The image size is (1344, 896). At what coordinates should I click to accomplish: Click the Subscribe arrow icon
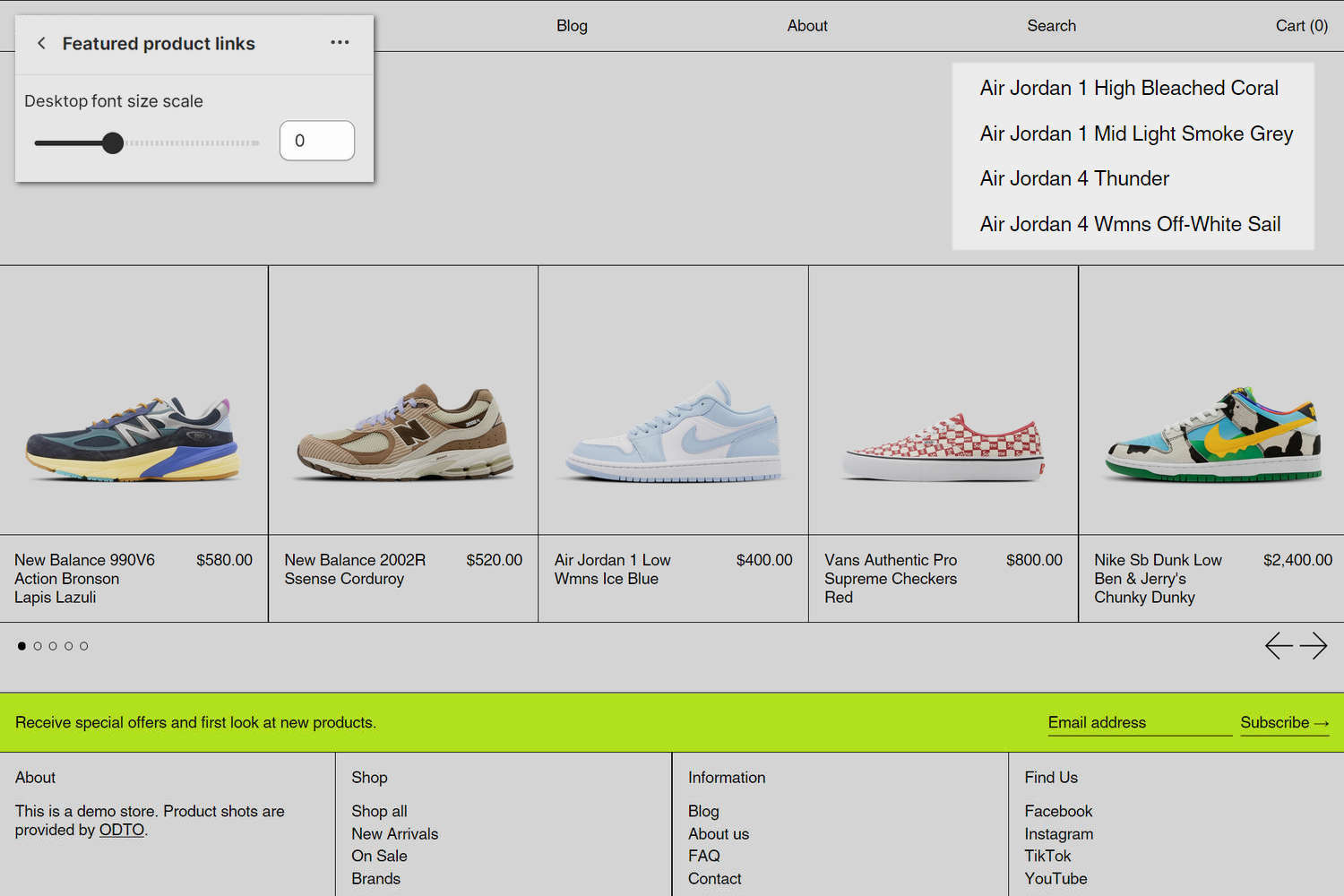click(1323, 722)
